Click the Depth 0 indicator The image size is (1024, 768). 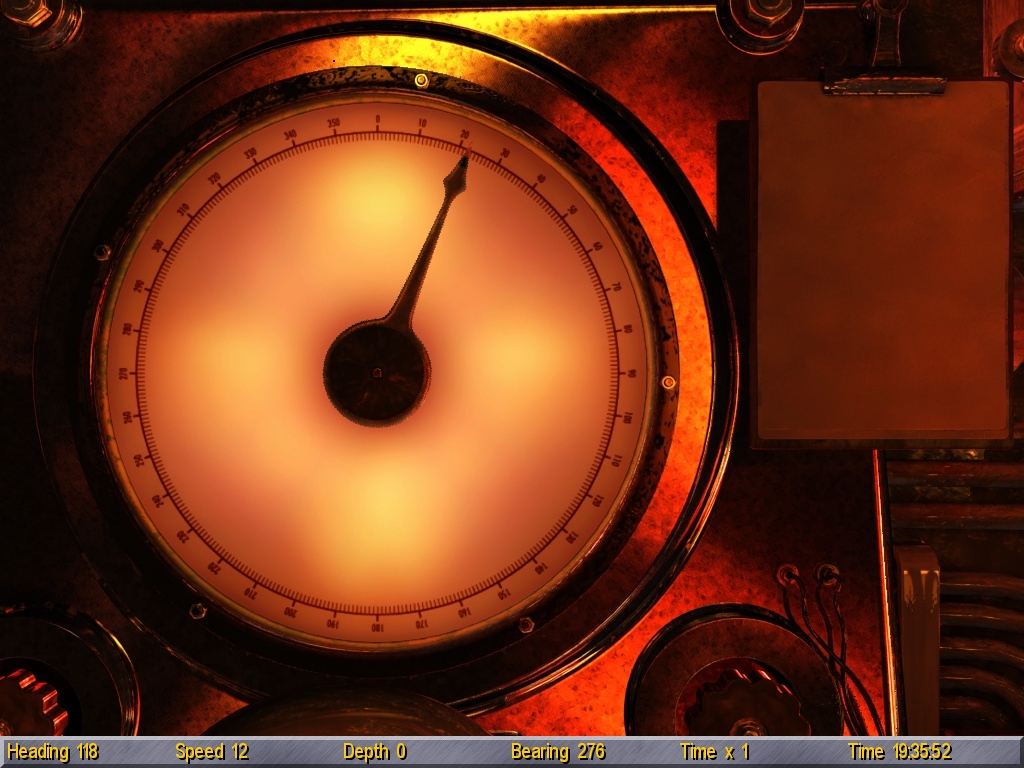[x=374, y=752]
